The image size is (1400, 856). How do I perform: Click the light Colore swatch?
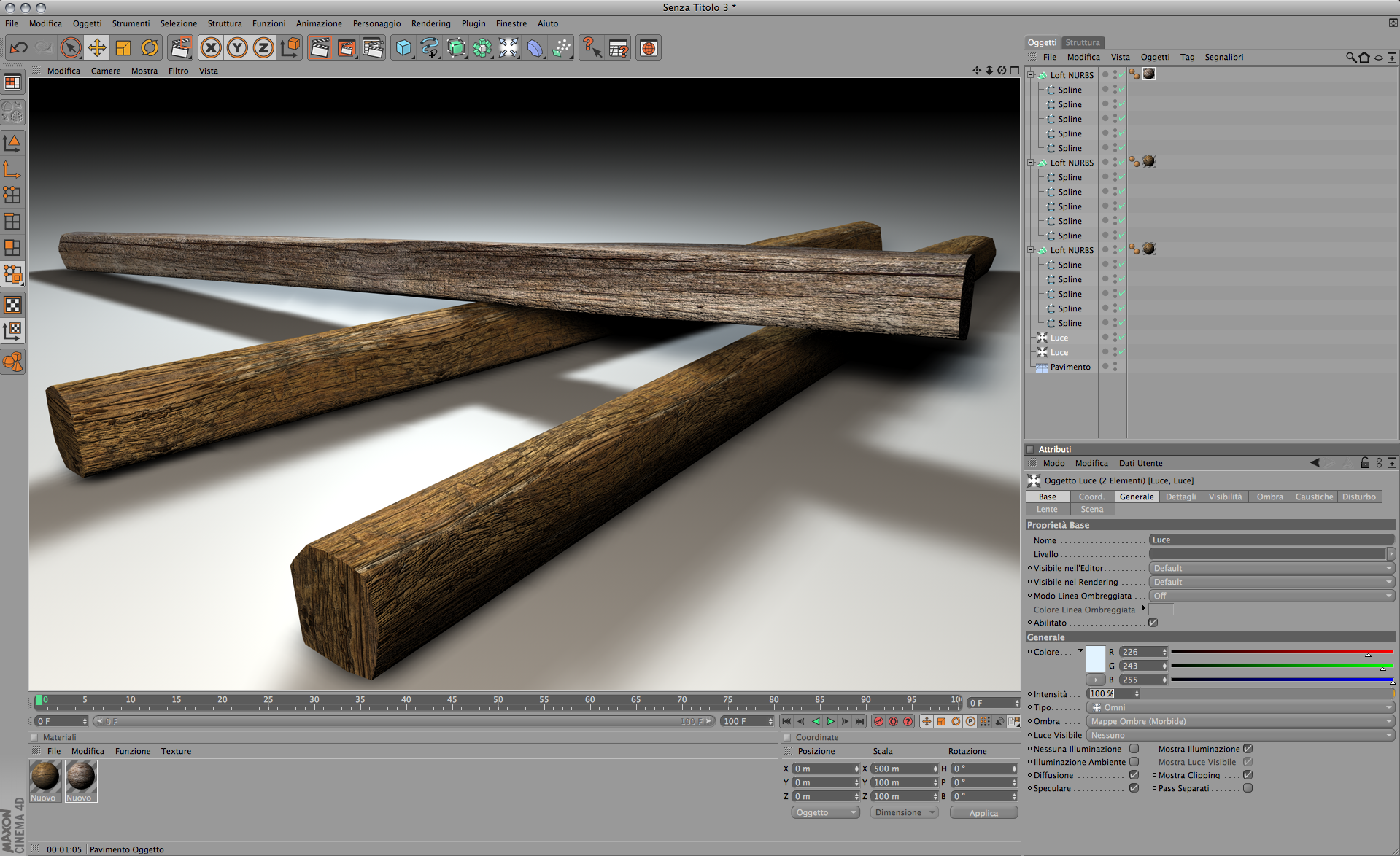pyautogui.click(x=1095, y=658)
